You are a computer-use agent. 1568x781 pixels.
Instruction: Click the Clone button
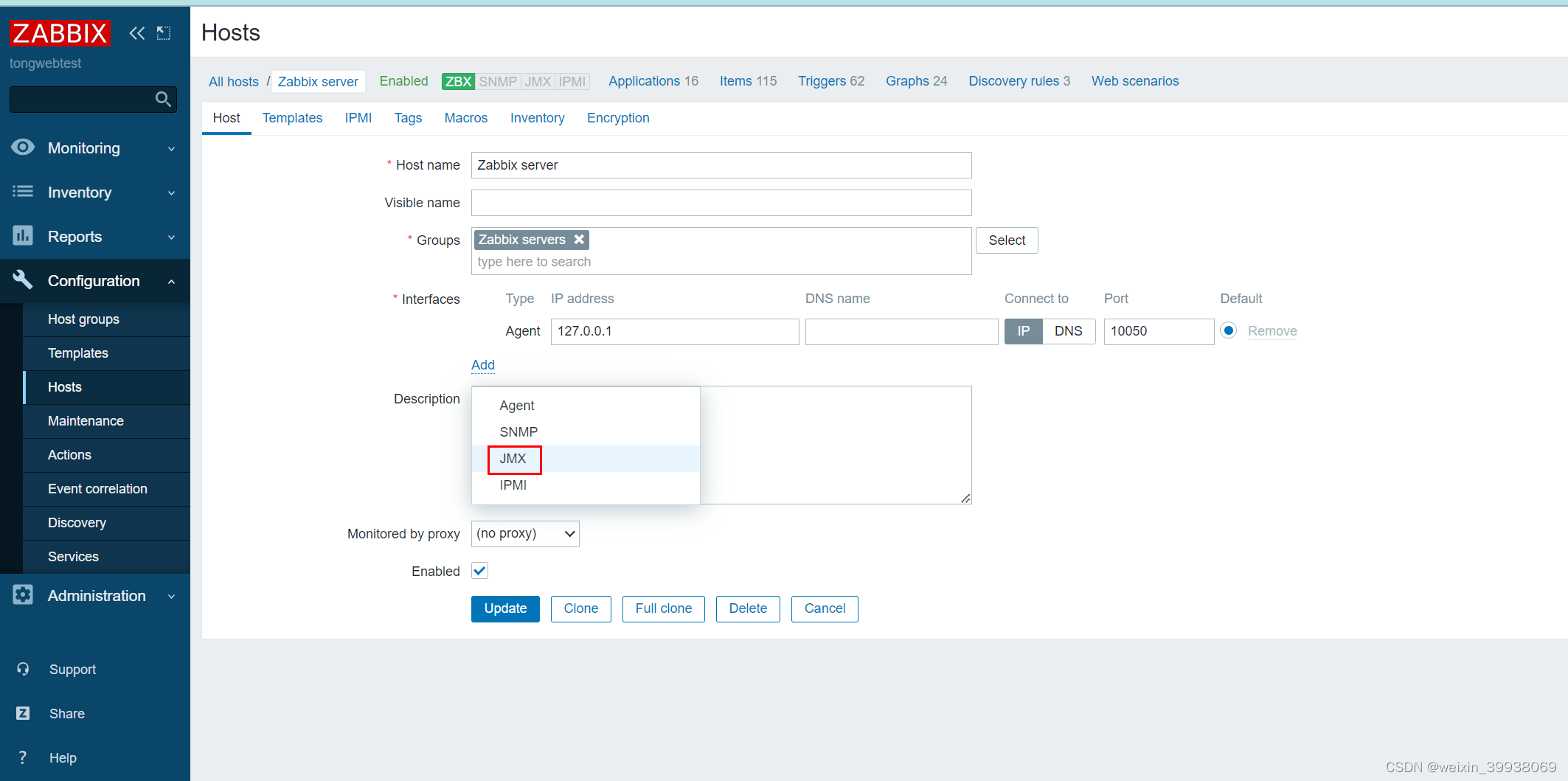coord(581,608)
